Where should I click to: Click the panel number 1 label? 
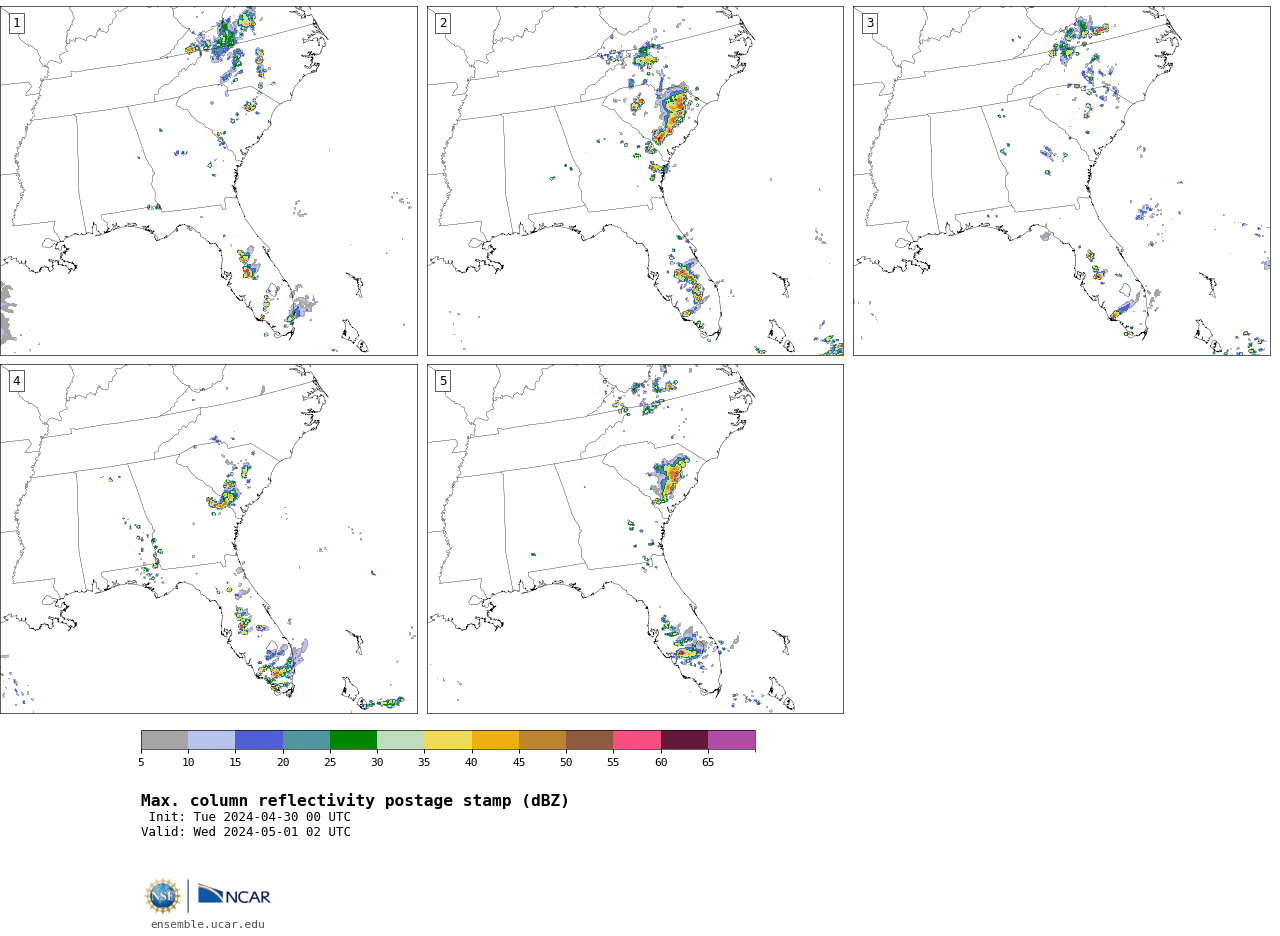[x=16, y=23]
